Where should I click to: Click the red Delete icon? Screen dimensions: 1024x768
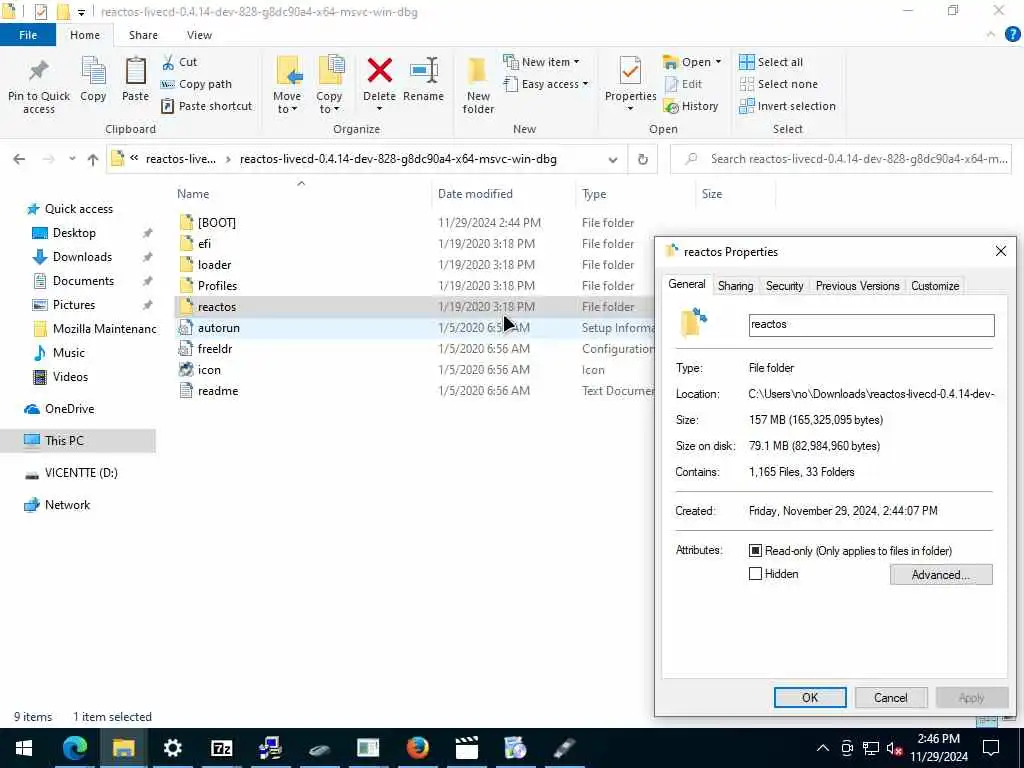pyautogui.click(x=379, y=71)
